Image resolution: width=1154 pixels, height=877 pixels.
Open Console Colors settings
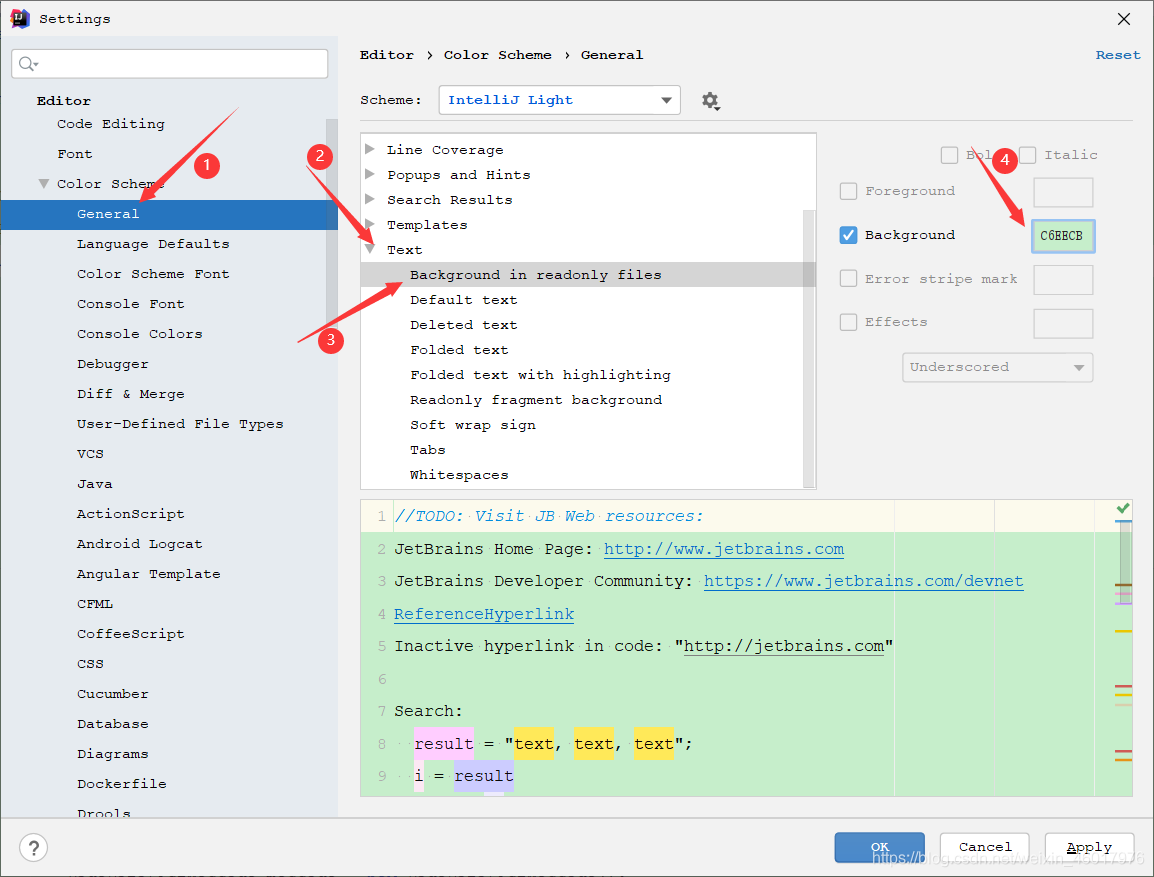click(139, 334)
